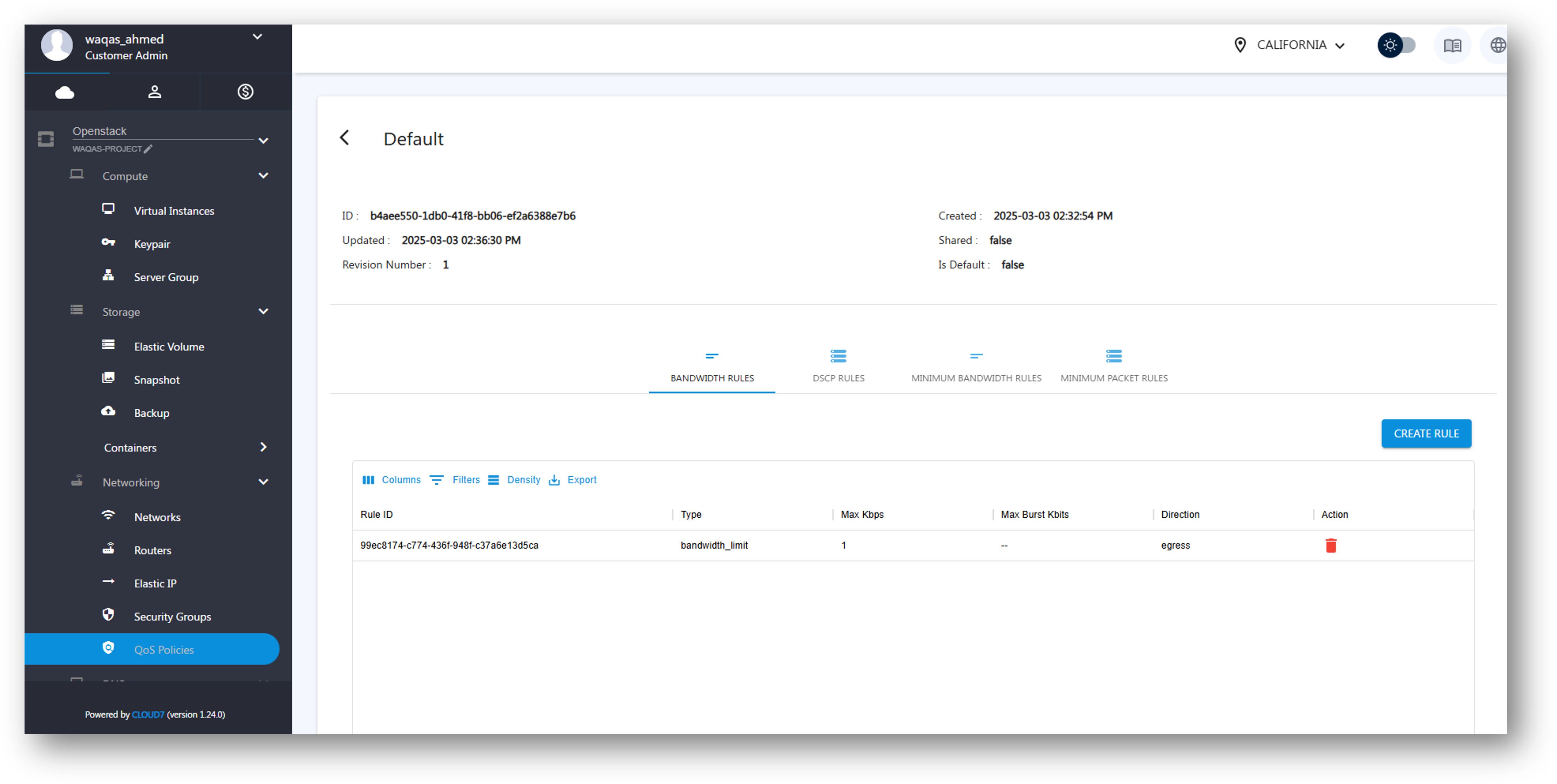Expand the Containers section
Image resolution: width=1557 pixels, height=784 pixels.
click(263, 447)
